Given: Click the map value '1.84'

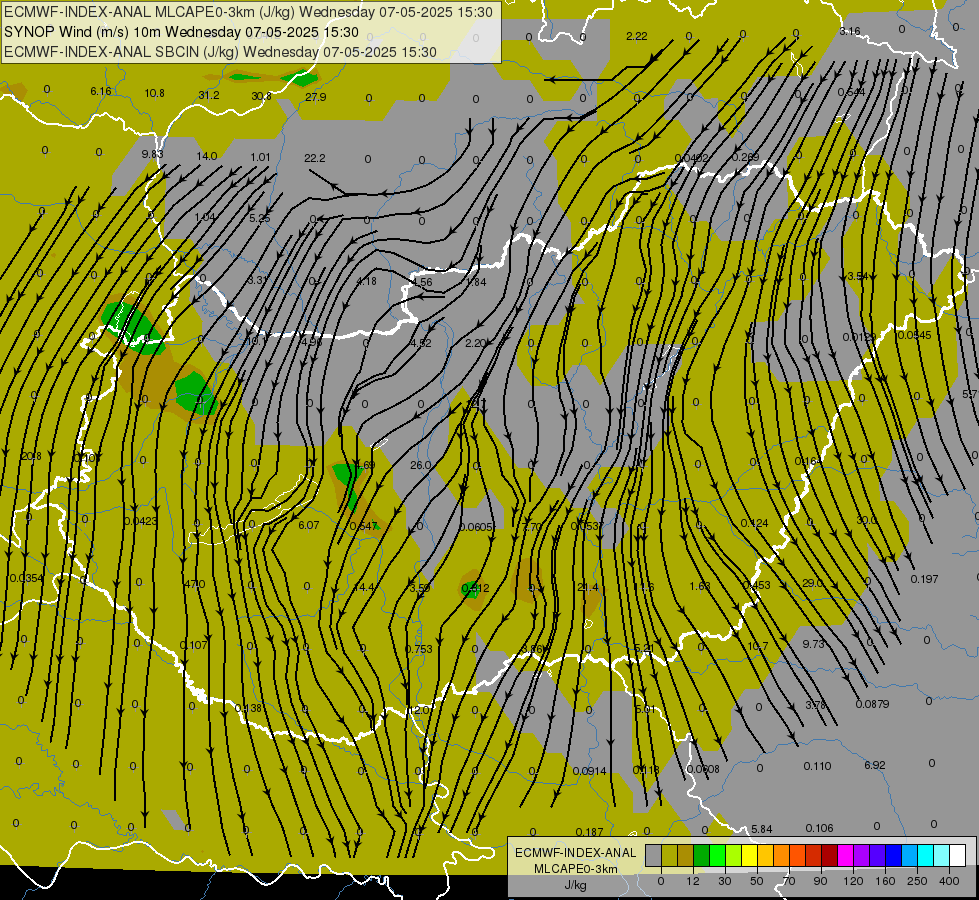Looking at the screenshot, I should (x=476, y=282).
